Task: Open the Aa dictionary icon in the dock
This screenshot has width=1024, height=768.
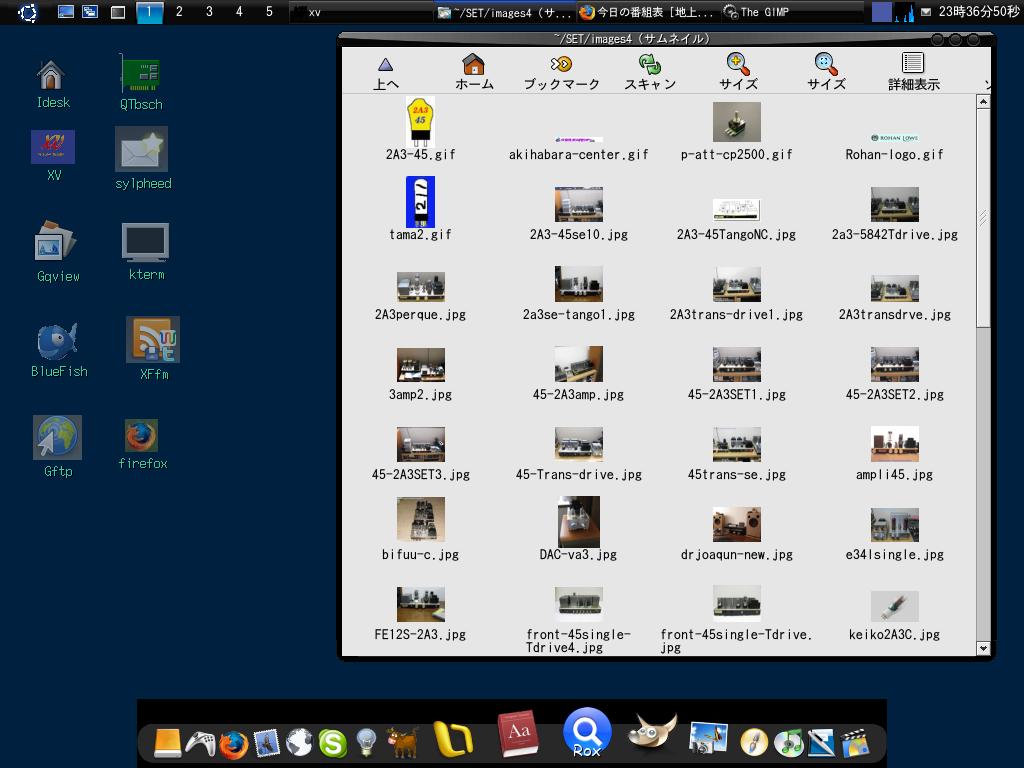Action: [518, 733]
